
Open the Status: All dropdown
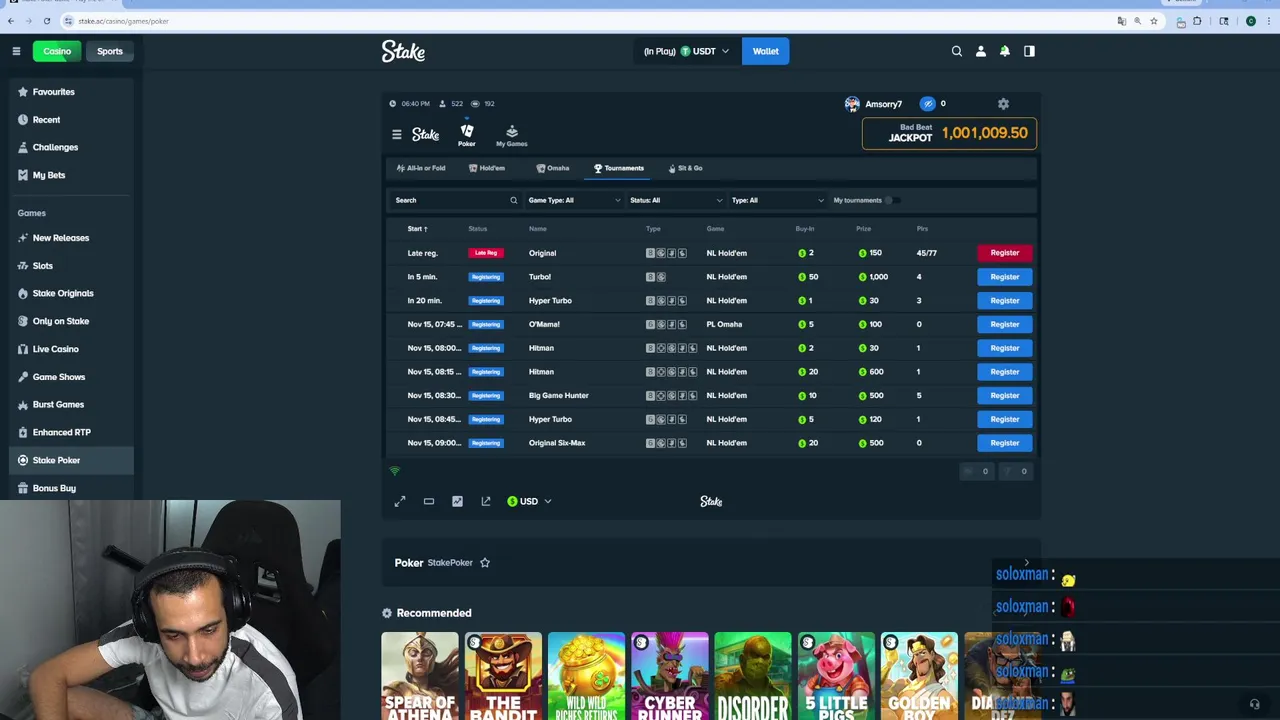tap(675, 200)
